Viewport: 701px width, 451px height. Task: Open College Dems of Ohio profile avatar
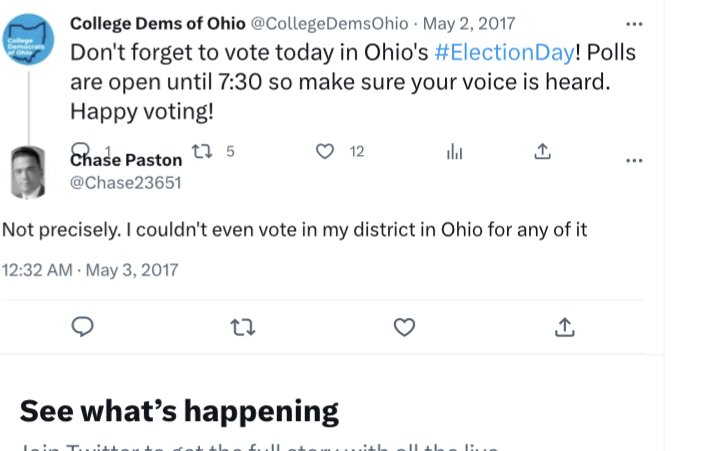[28, 41]
